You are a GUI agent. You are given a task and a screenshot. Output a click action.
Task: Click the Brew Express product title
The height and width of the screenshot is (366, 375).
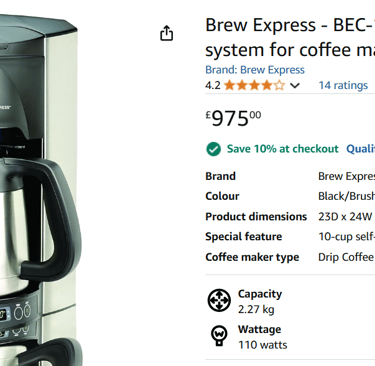(290, 37)
